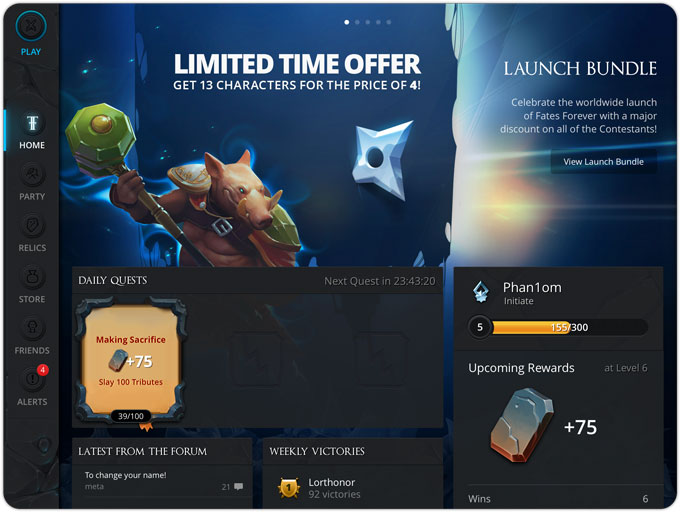Open the Making Sacrifice quest card
Viewport: 680px width, 512px height.
point(131,360)
